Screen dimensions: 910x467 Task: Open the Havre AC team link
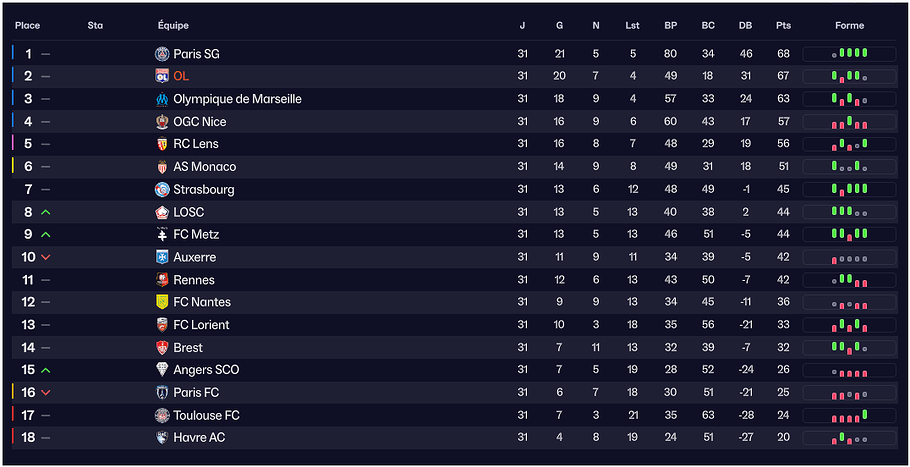click(199, 438)
